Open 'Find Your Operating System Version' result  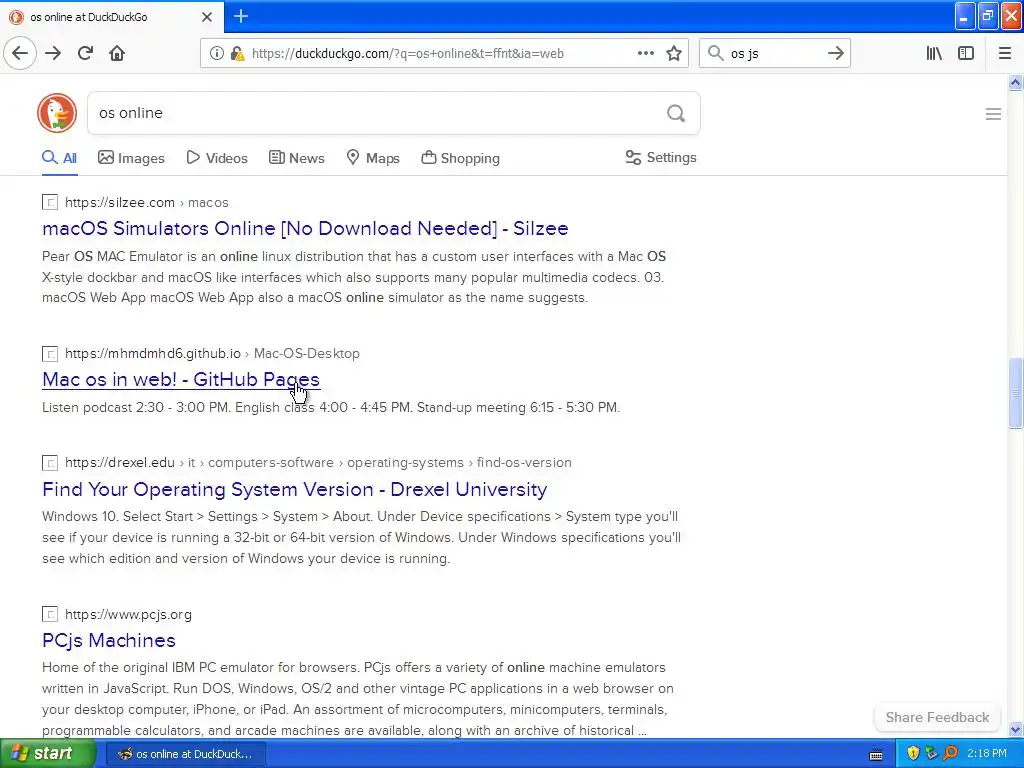(295, 489)
